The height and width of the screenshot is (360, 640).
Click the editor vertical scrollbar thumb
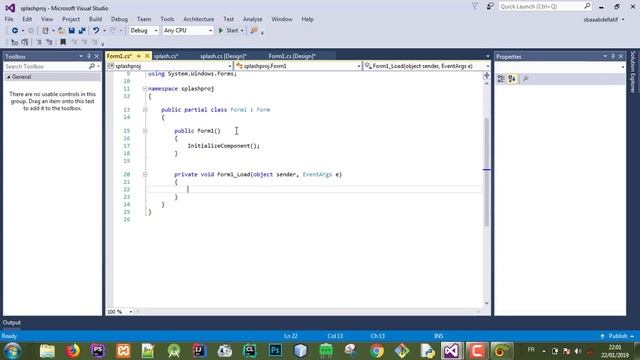[487, 171]
